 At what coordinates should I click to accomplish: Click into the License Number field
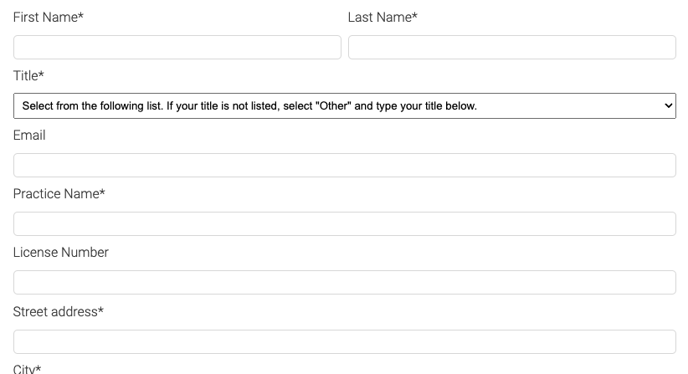click(x=344, y=282)
